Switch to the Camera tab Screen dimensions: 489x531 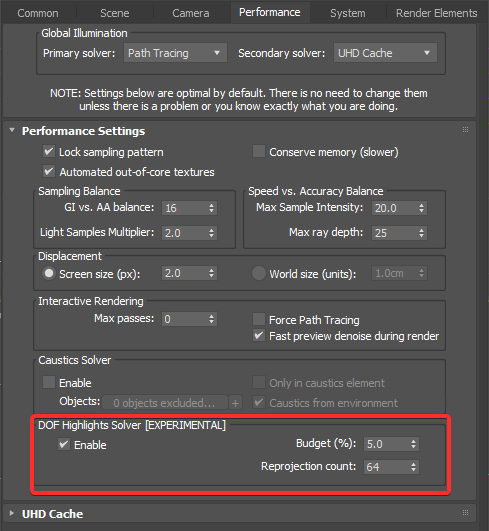(x=191, y=13)
